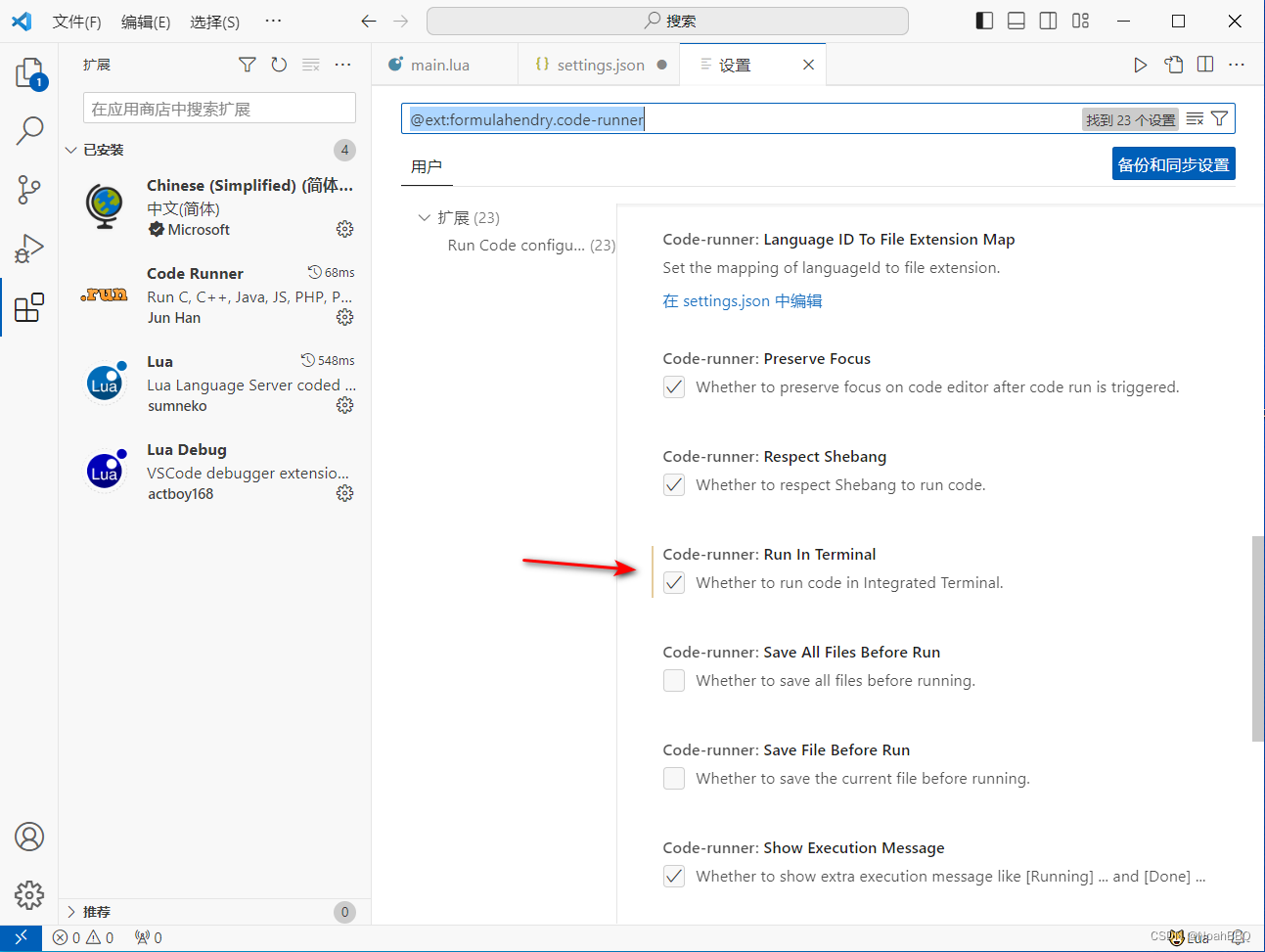Enable Save All Files Before Run
1265x952 pixels.
pyautogui.click(x=674, y=680)
